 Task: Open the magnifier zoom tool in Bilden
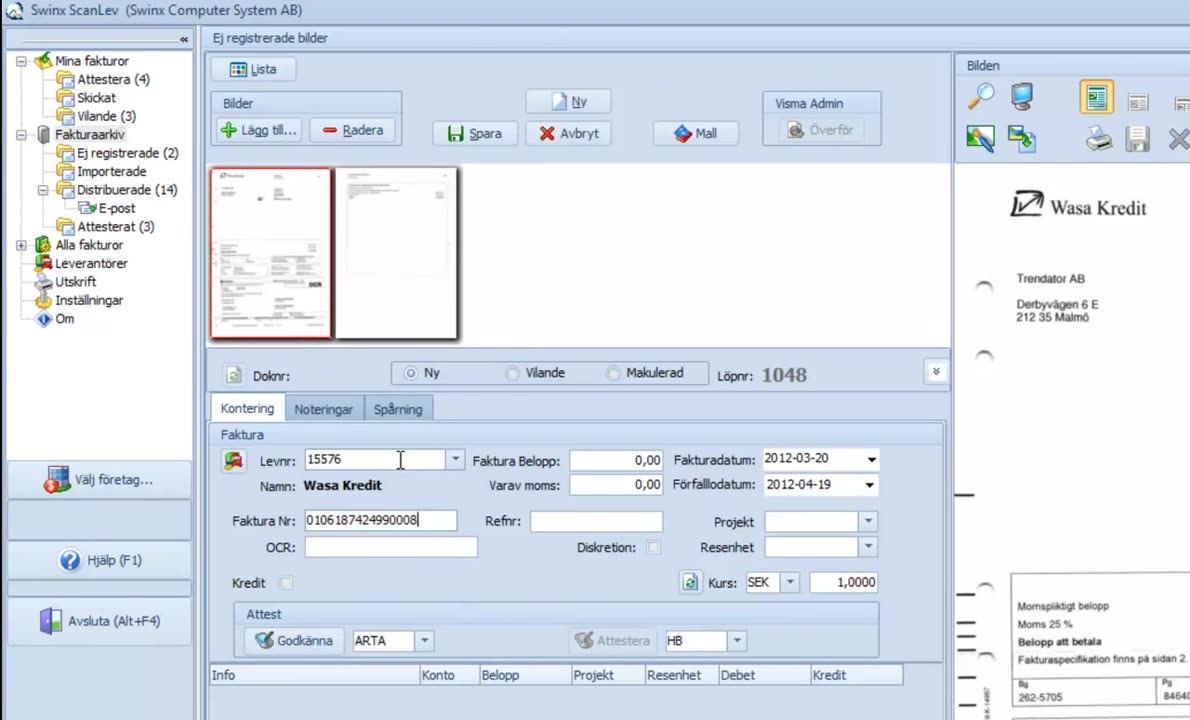[x=981, y=97]
